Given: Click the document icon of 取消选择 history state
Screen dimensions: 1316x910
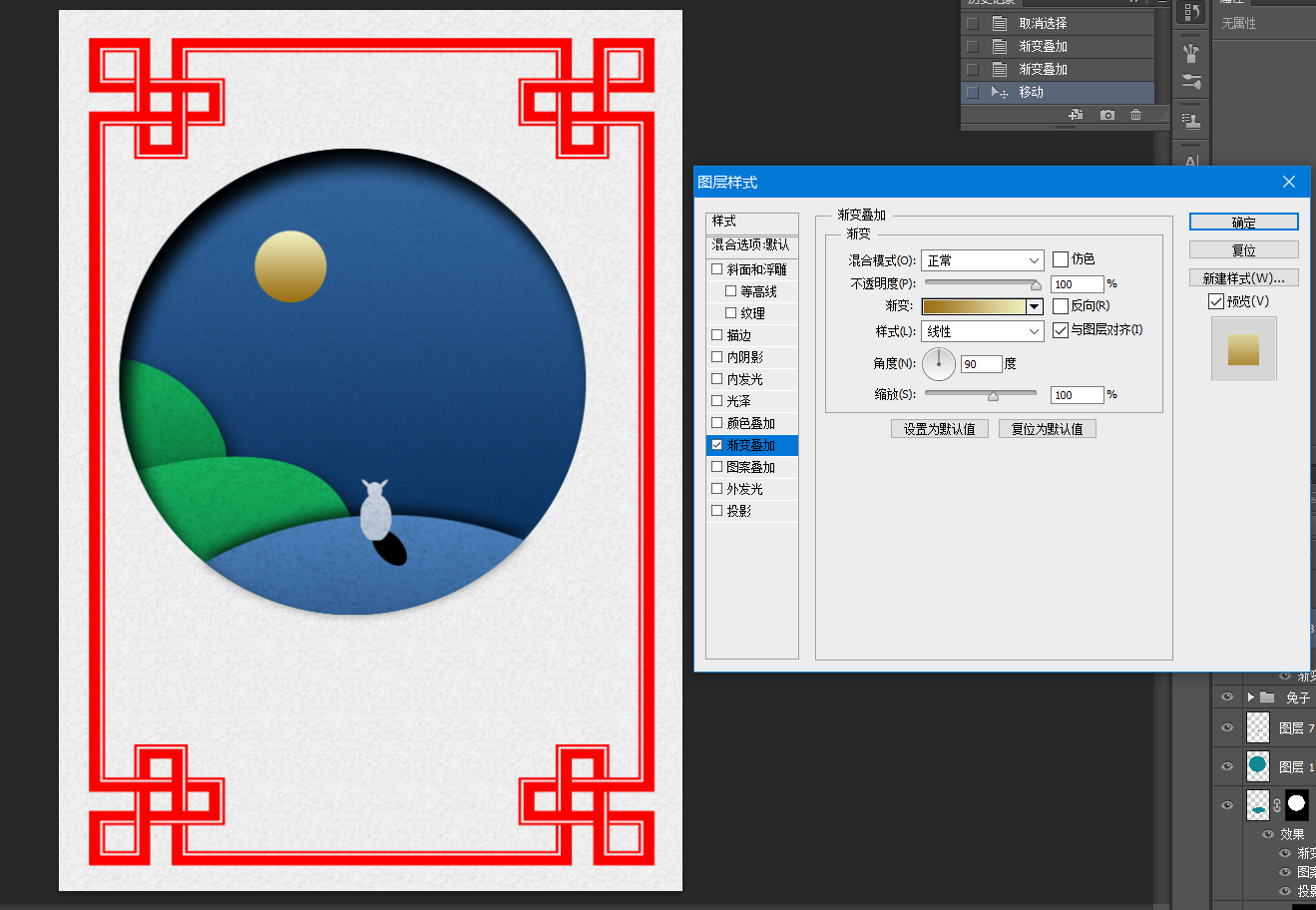Looking at the screenshot, I should pyautogui.click(x=1000, y=23).
